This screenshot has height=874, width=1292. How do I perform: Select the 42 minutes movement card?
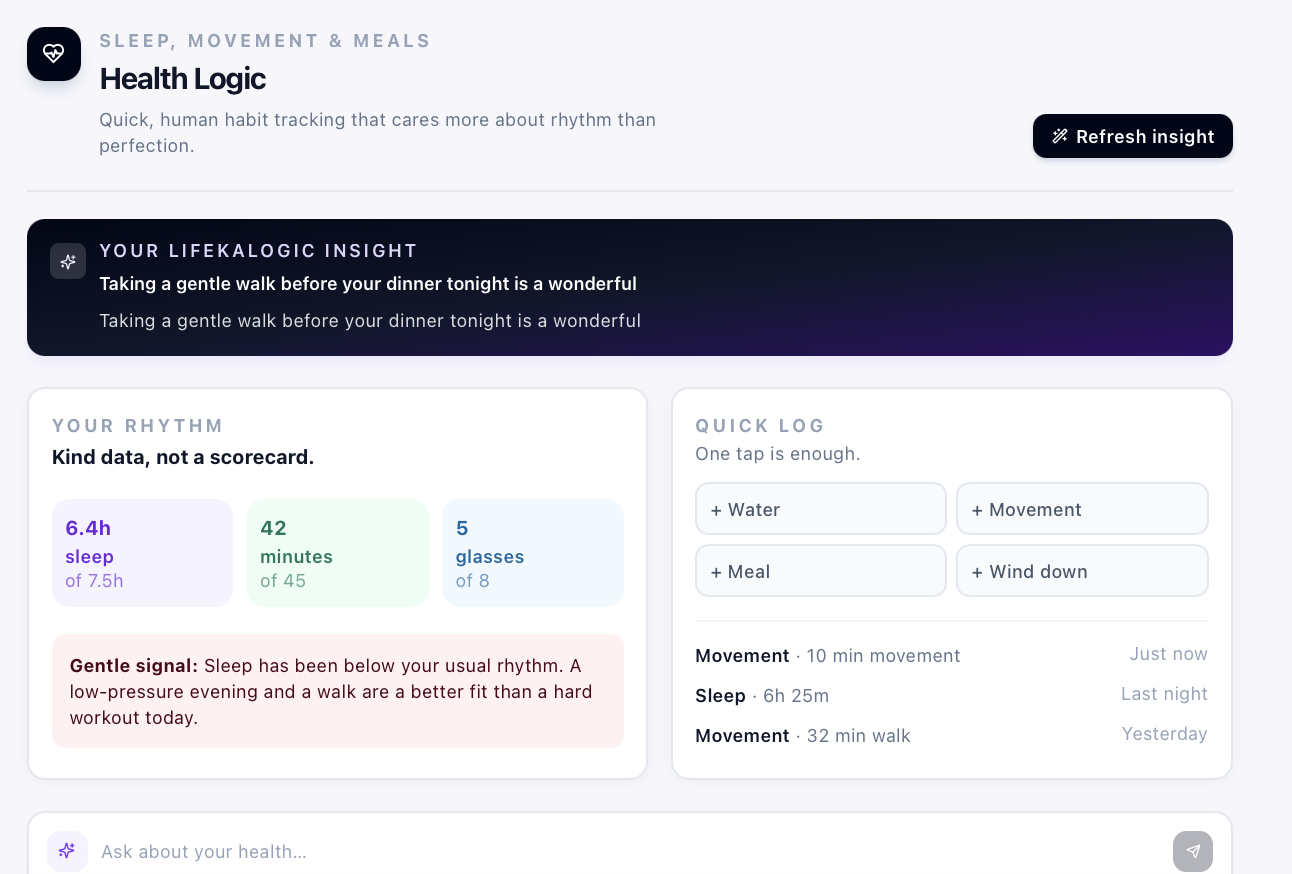tap(338, 553)
